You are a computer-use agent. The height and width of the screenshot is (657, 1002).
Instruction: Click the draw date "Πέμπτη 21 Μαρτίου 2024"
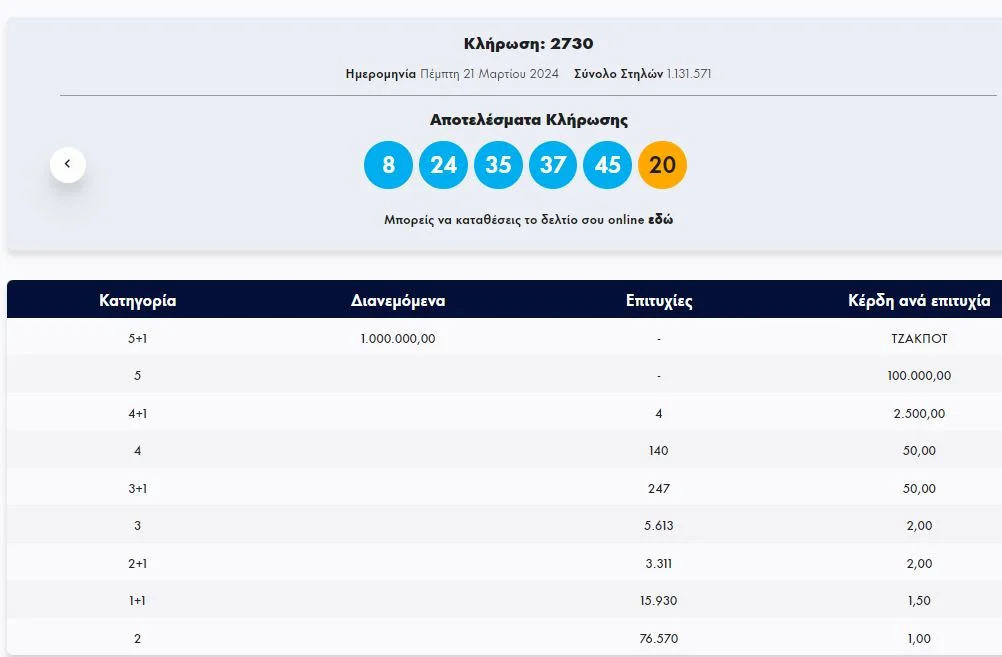489,74
